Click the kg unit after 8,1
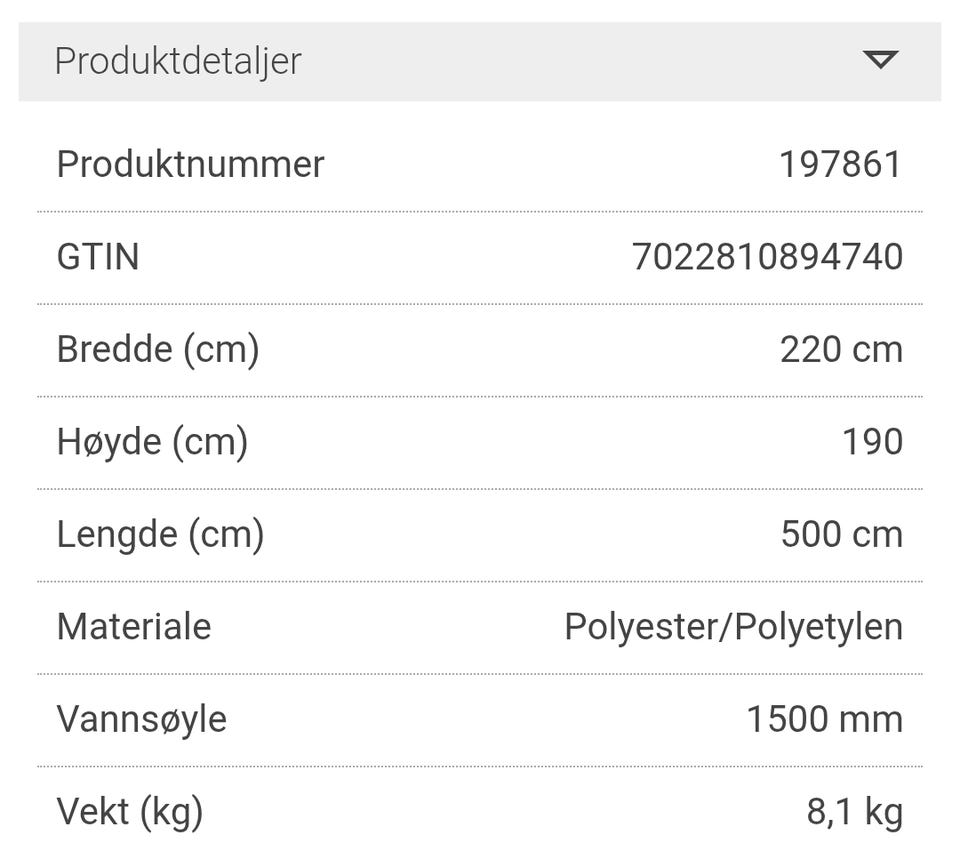This screenshot has height=851, width=960. click(882, 812)
